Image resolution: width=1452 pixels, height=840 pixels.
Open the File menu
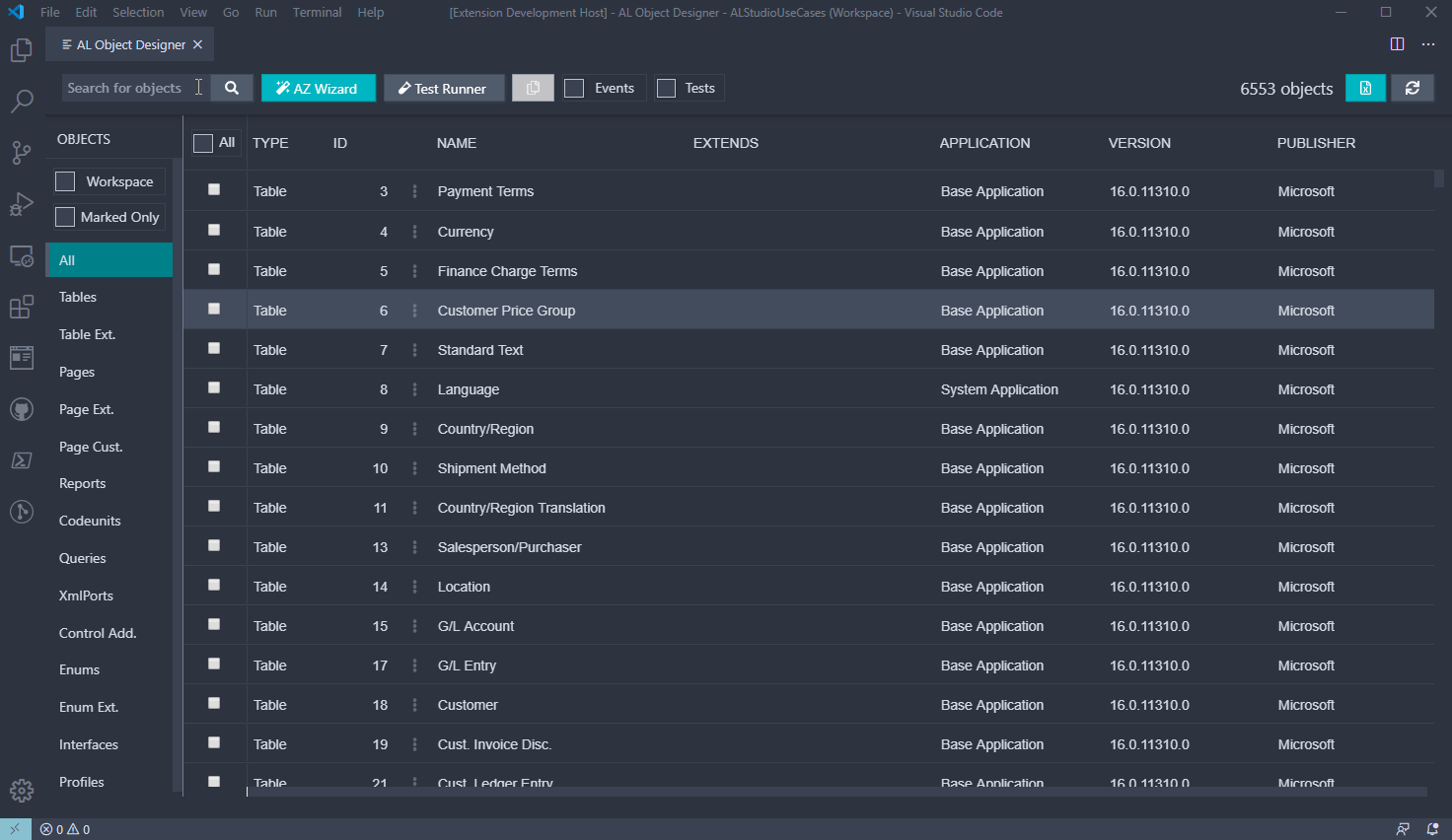(50, 12)
